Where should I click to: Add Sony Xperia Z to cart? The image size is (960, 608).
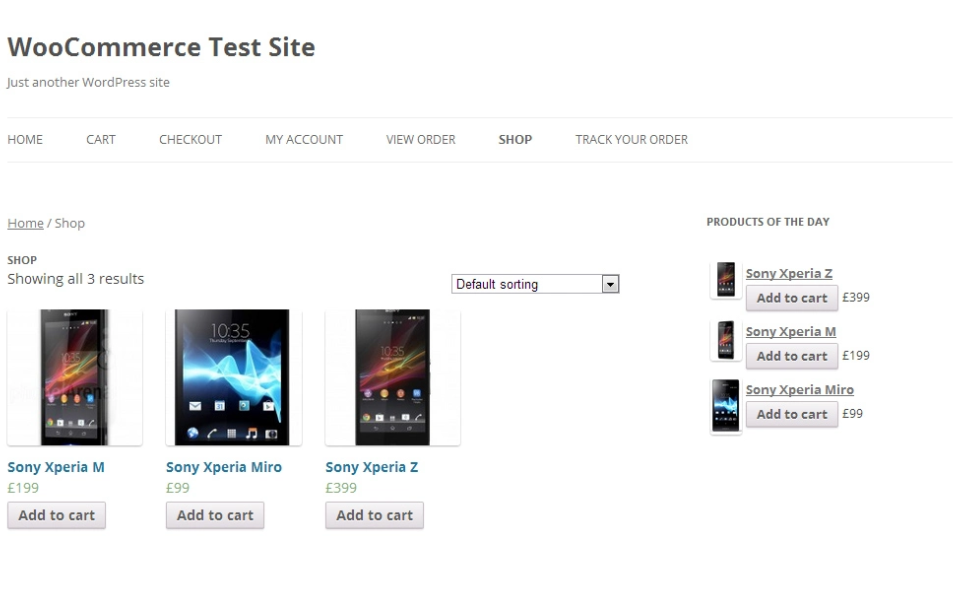(x=374, y=515)
